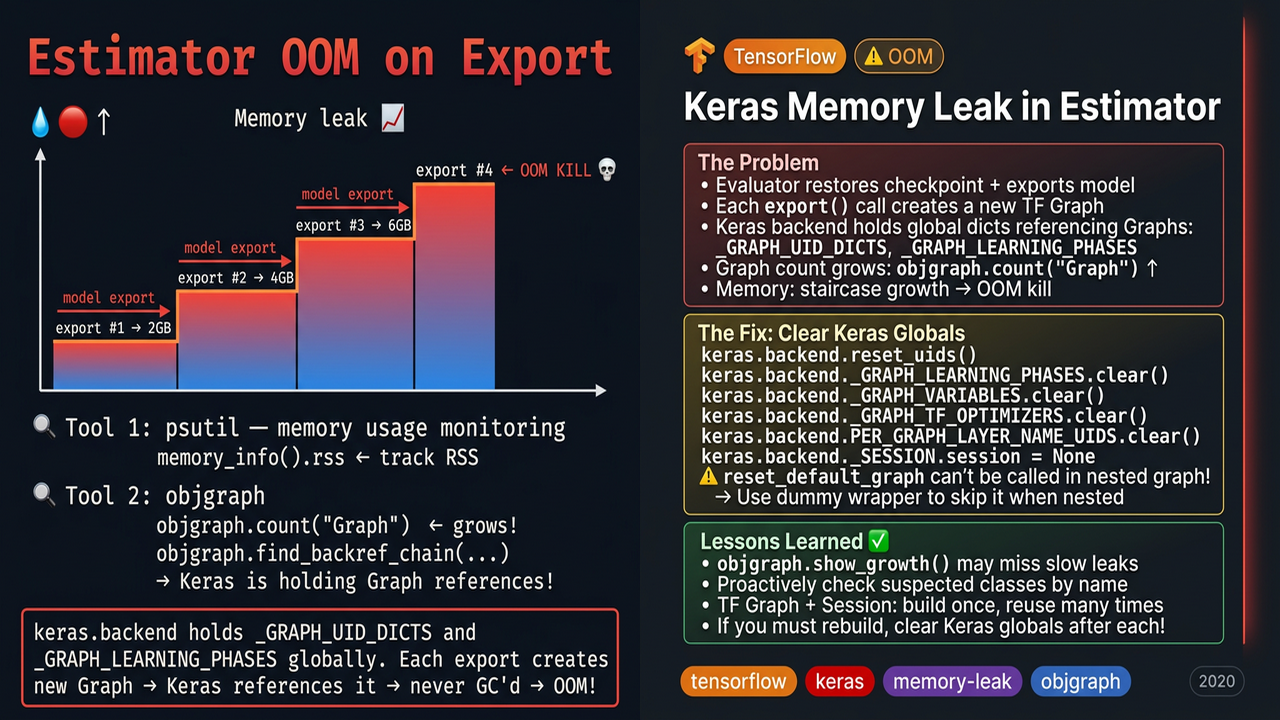Open the red keras tag

839,682
